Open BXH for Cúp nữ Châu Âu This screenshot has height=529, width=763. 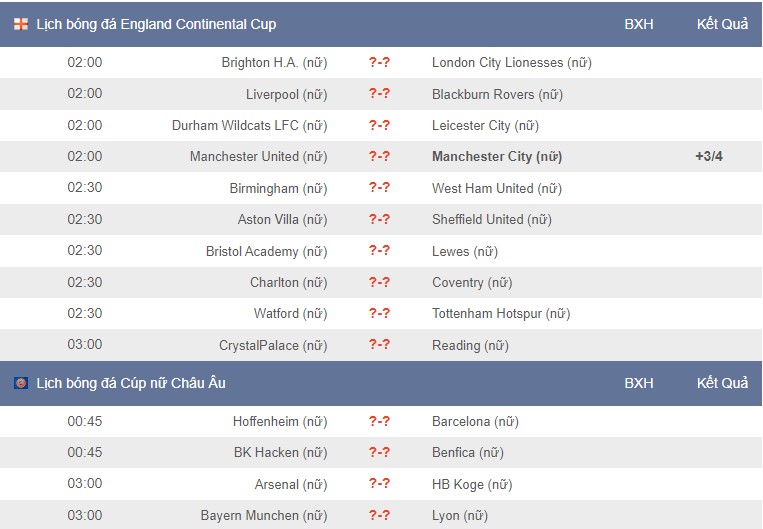(x=638, y=383)
